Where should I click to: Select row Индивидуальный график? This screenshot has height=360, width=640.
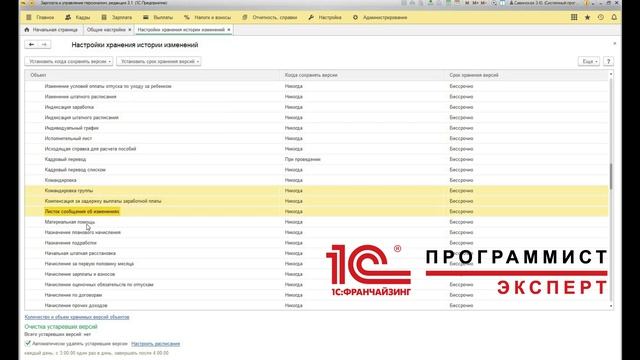pyautogui.click(x=316, y=128)
